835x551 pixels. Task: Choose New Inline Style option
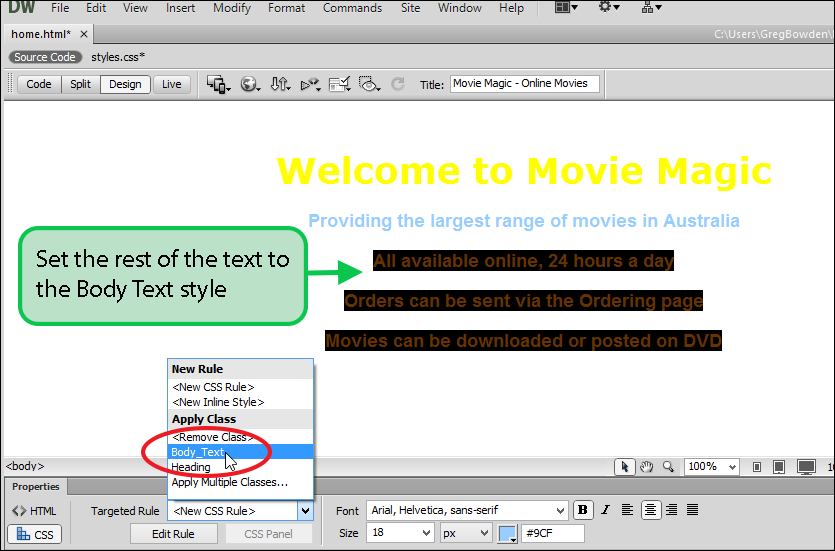pos(240,402)
